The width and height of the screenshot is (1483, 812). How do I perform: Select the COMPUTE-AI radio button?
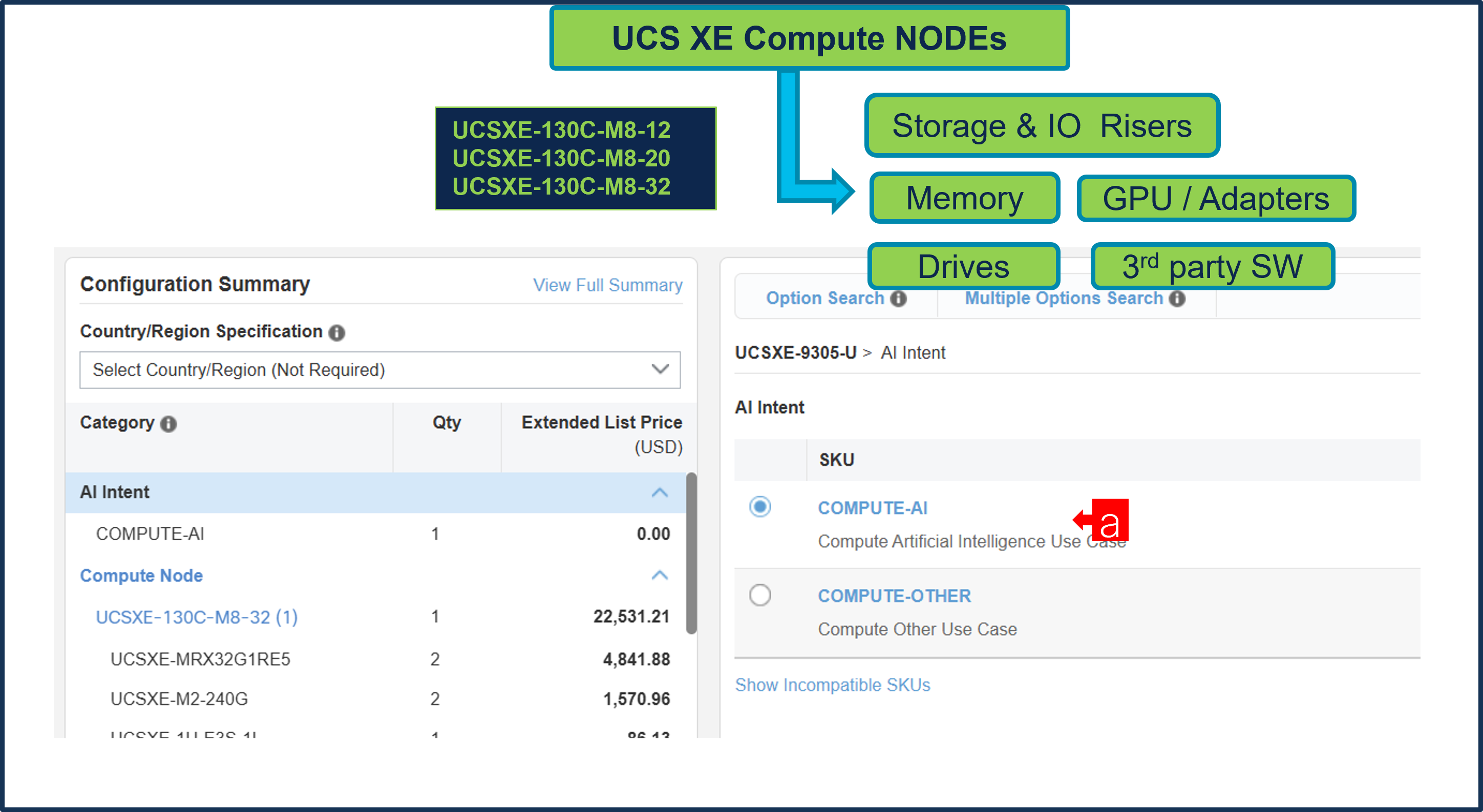[760, 507]
